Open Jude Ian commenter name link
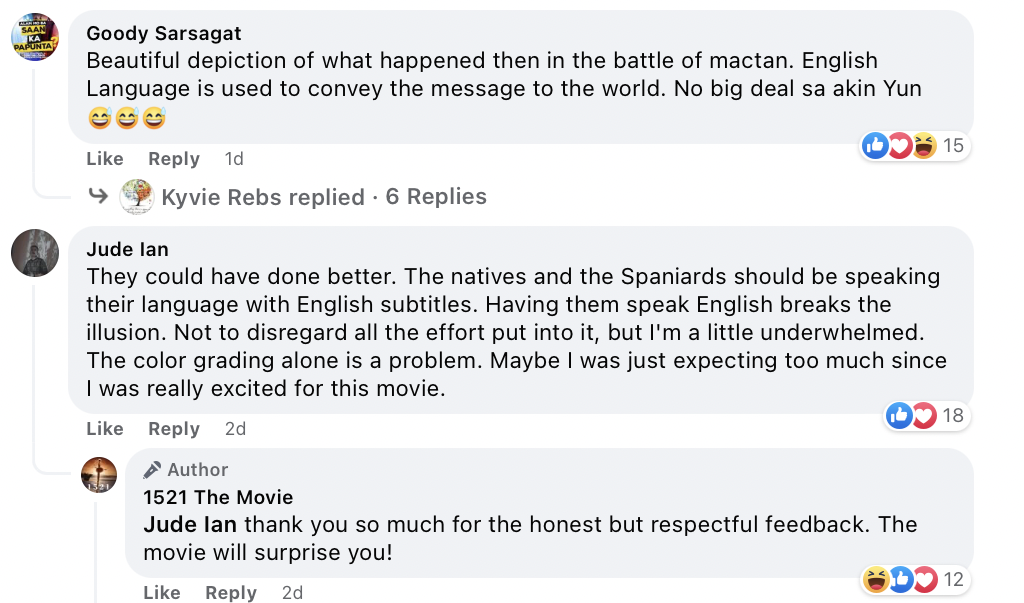Image resolution: width=1024 pixels, height=603 pixels. (127, 249)
